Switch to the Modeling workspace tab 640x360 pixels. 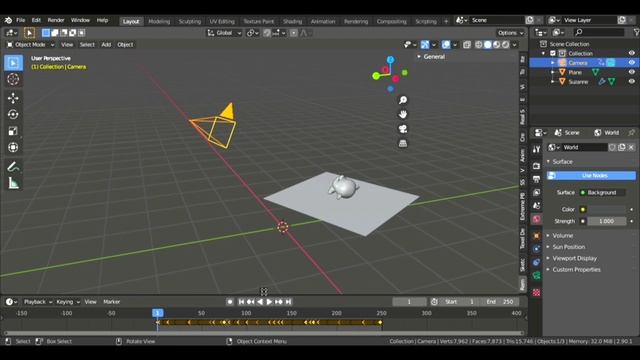159,21
